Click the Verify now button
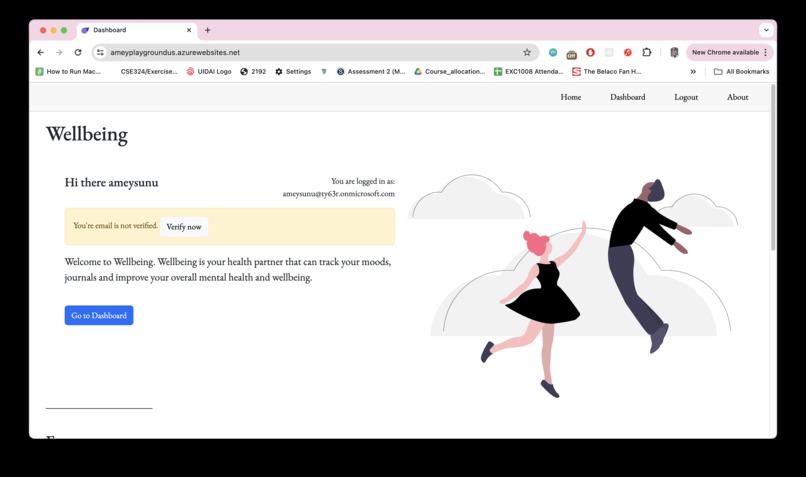 (x=184, y=227)
